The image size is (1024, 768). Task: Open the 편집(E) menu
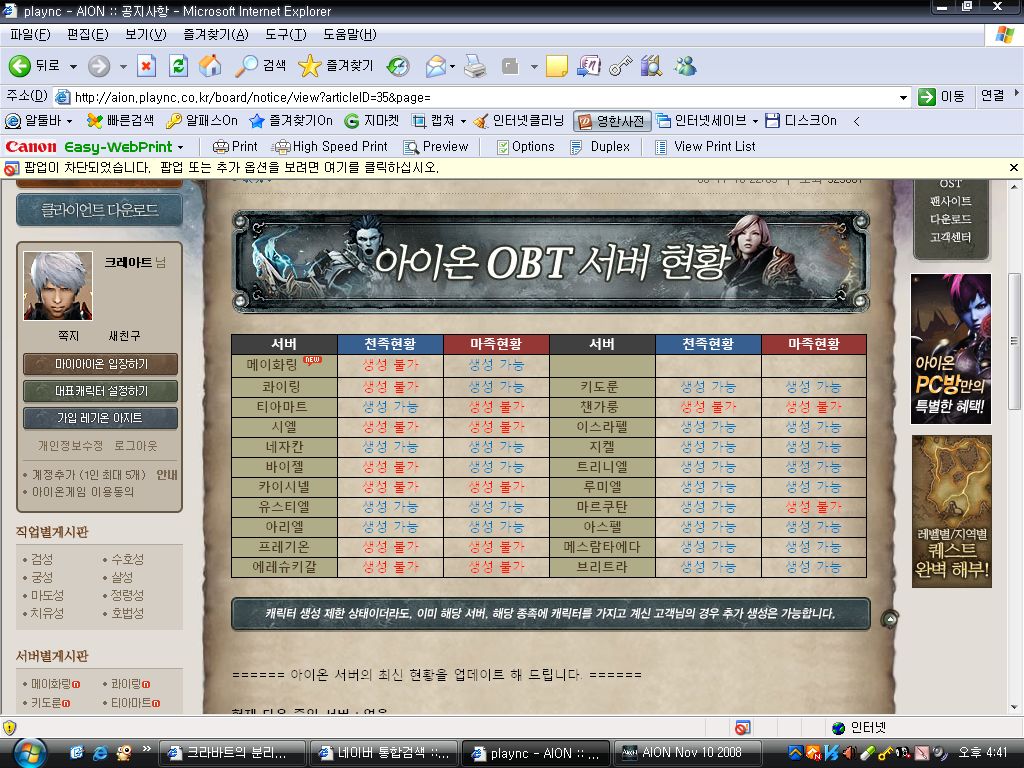coord(88,35)
